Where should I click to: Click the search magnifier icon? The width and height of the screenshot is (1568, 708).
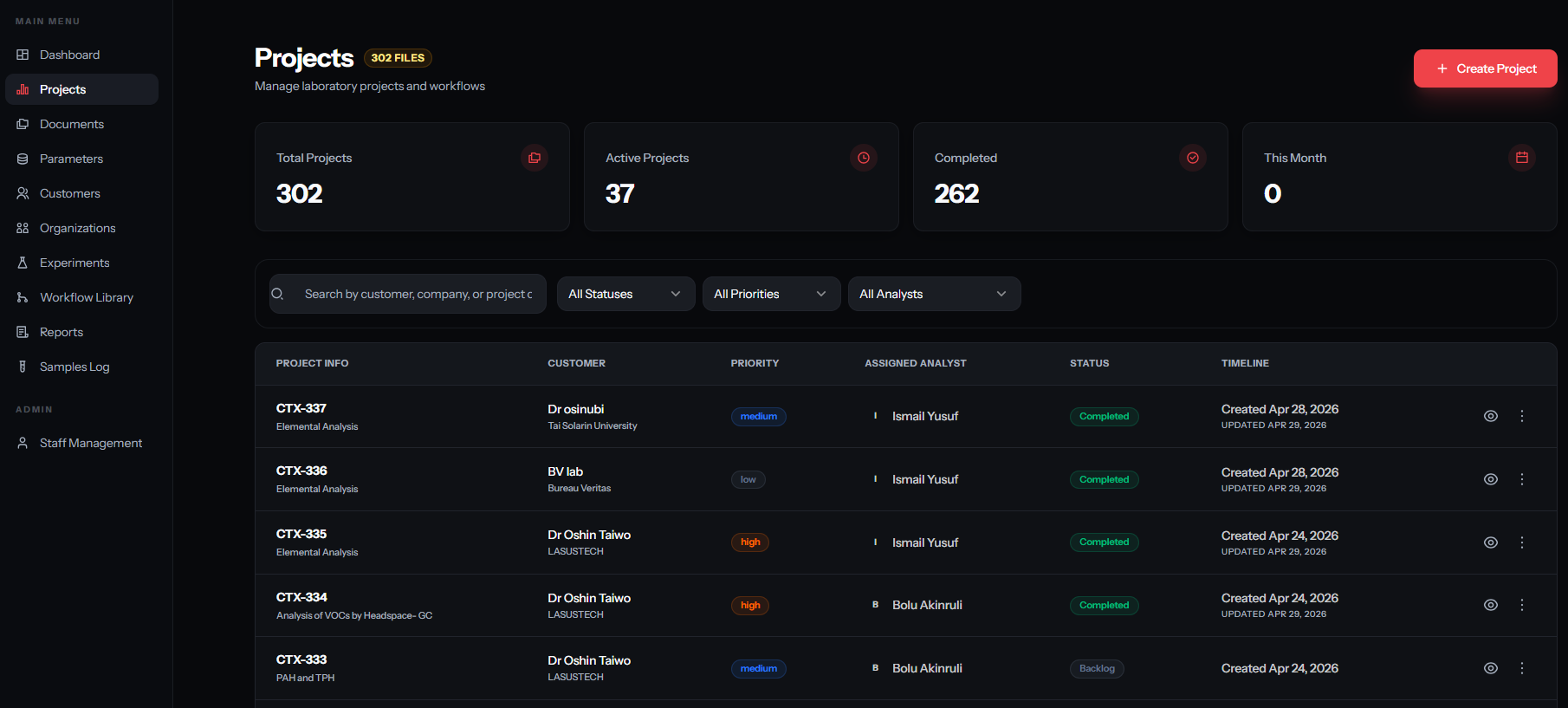click(277, 294)
